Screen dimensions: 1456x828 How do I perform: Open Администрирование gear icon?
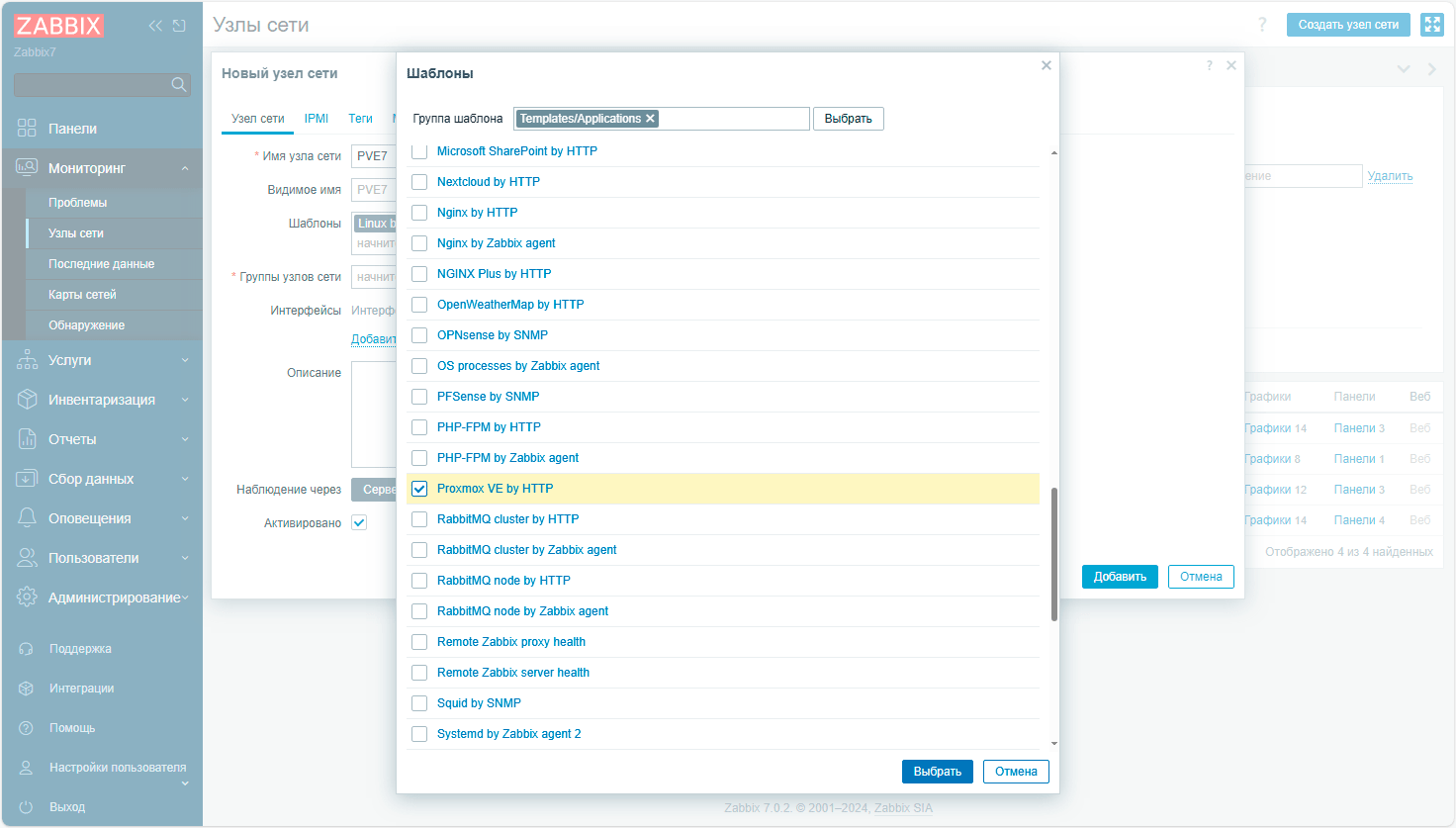click(x=27, y=598)
